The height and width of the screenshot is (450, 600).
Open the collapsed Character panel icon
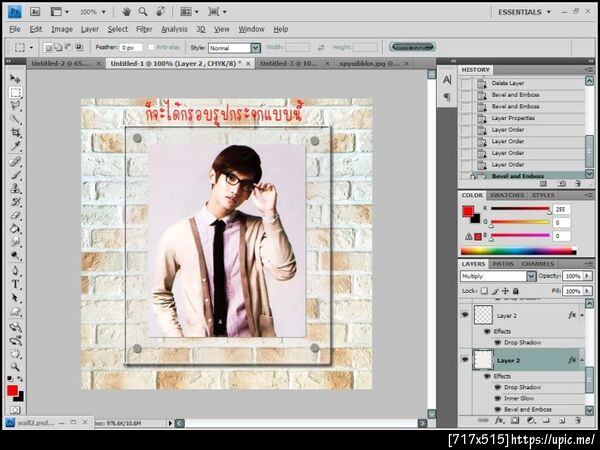pos(447,80)
